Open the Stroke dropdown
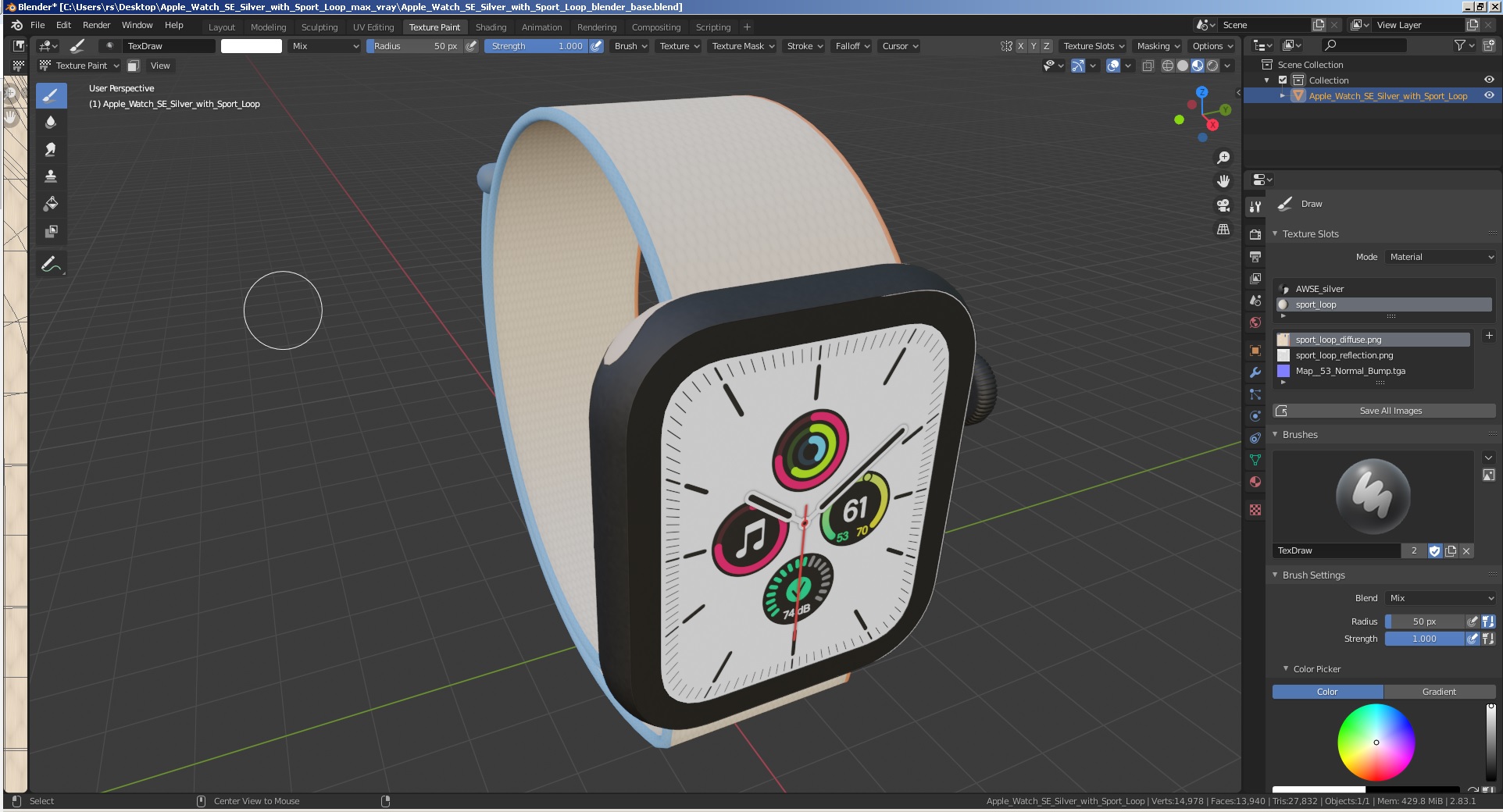1503x812 pixels. (805, 46)
